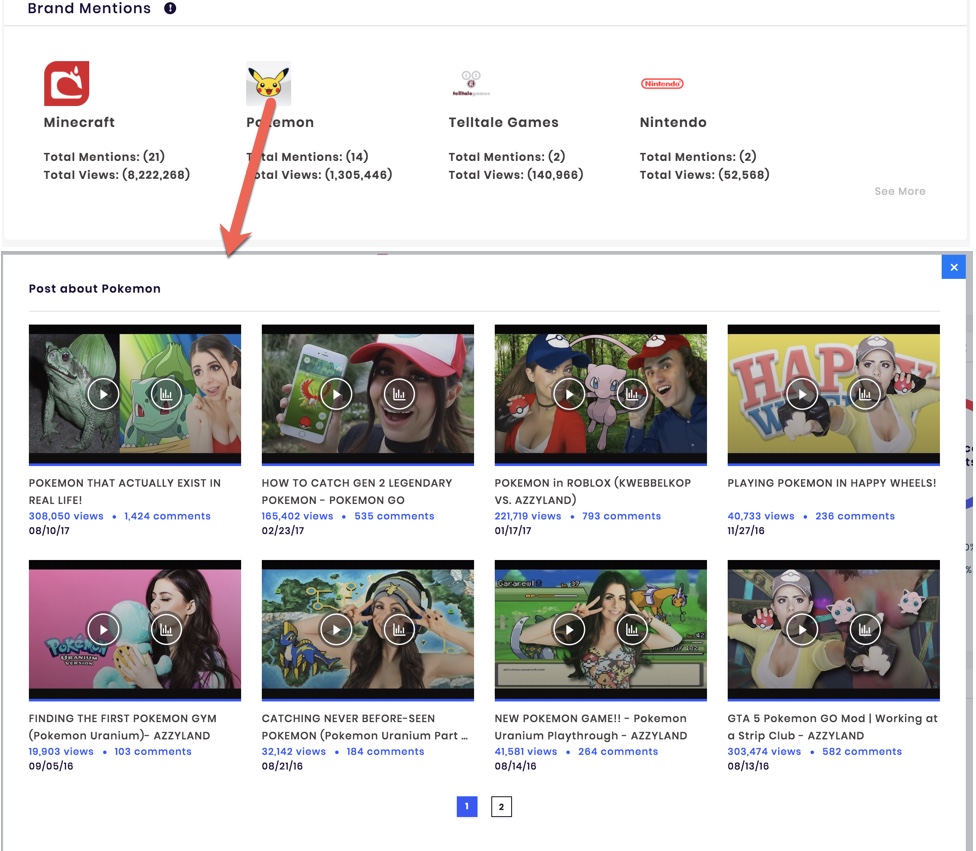Viewport: 976px width, 851px height.
Task: Select the Nintendo brand name
Action: (673, 122)
